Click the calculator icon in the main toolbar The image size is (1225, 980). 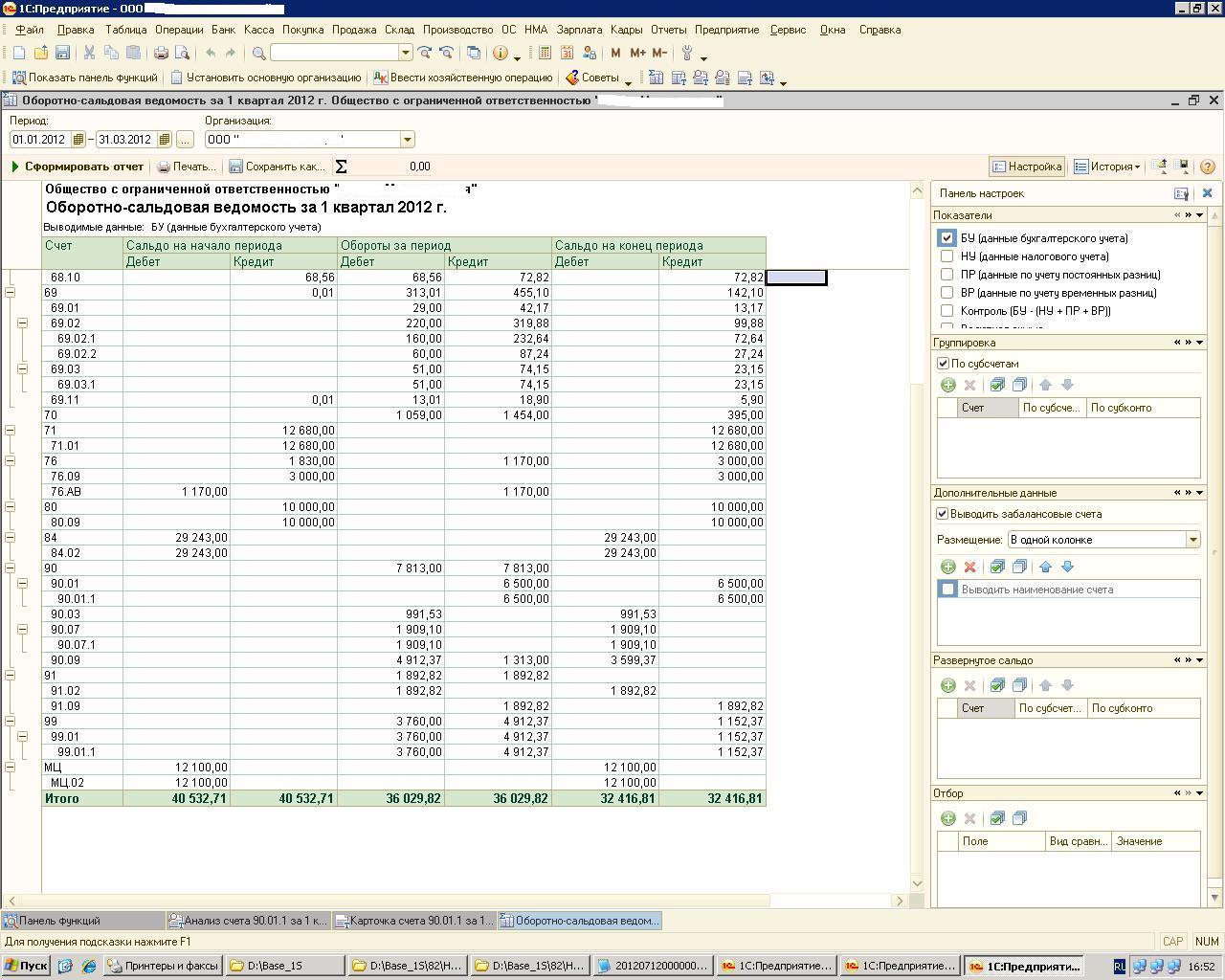pyautogui.click(x=545, y=54)
